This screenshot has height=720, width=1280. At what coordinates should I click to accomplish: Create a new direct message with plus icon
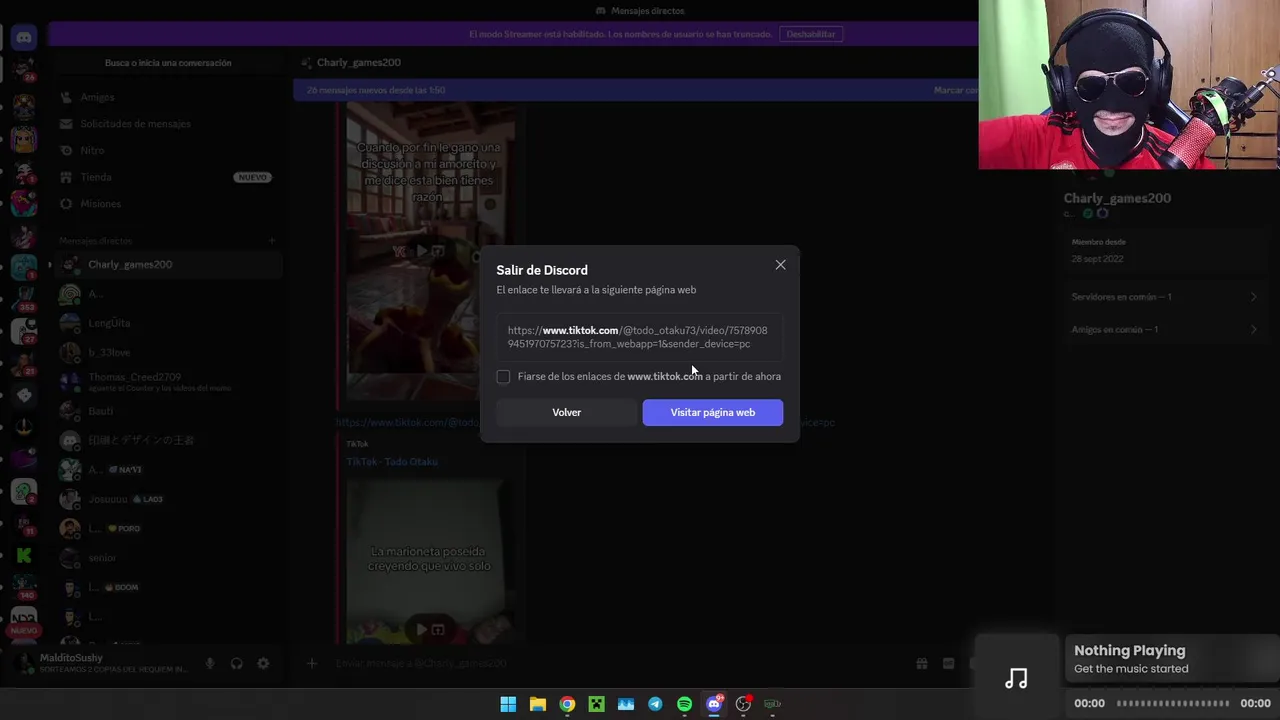click(271, 241)
